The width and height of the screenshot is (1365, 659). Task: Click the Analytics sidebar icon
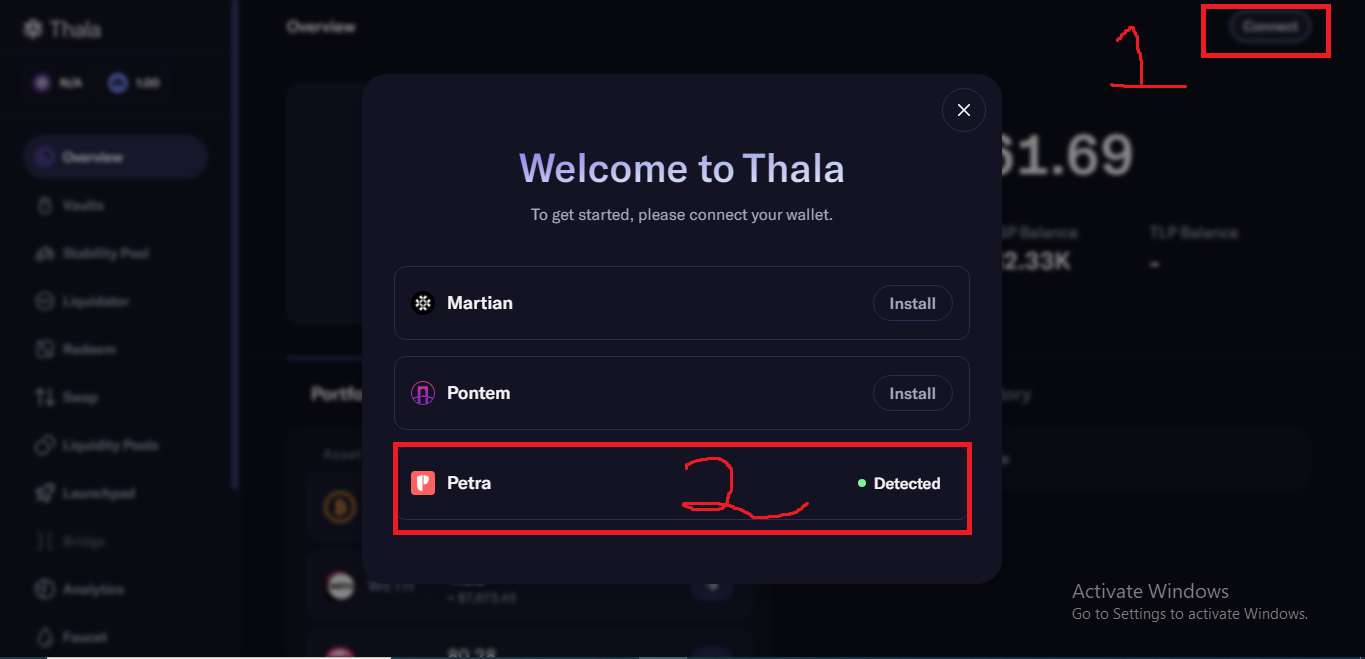pos(44,589)
